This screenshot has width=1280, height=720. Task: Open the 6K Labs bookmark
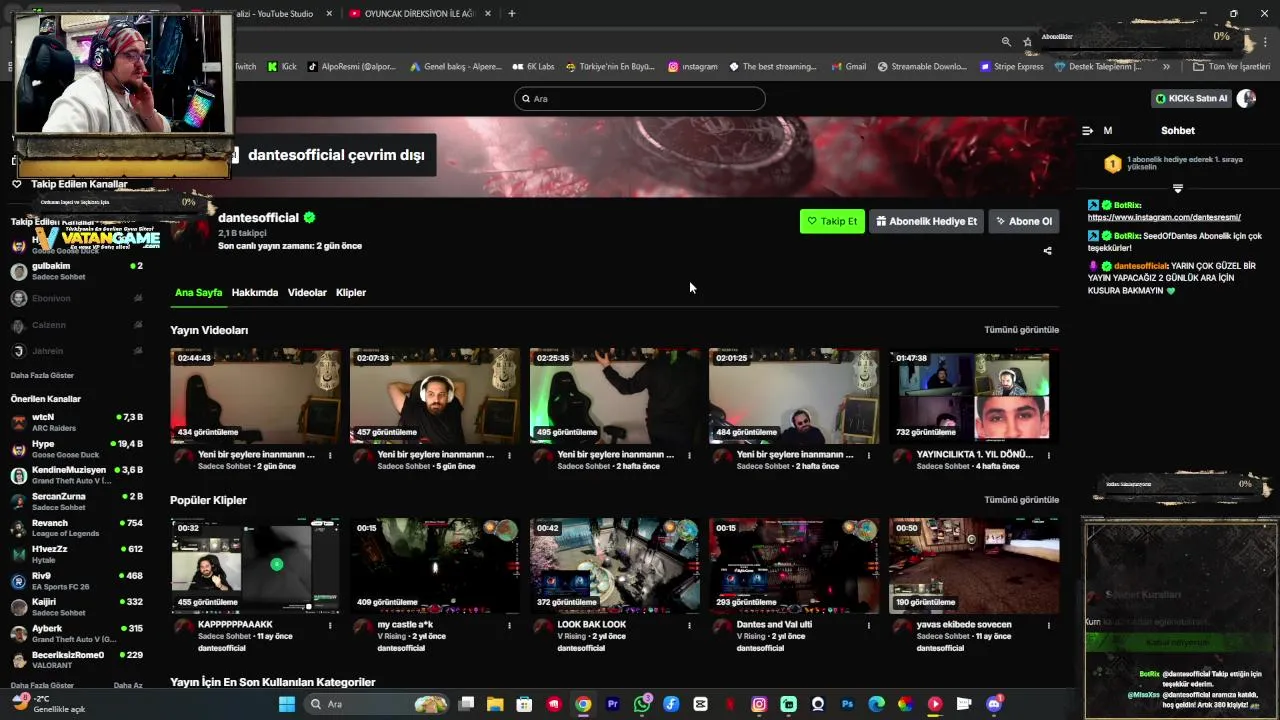click(533, 67)
